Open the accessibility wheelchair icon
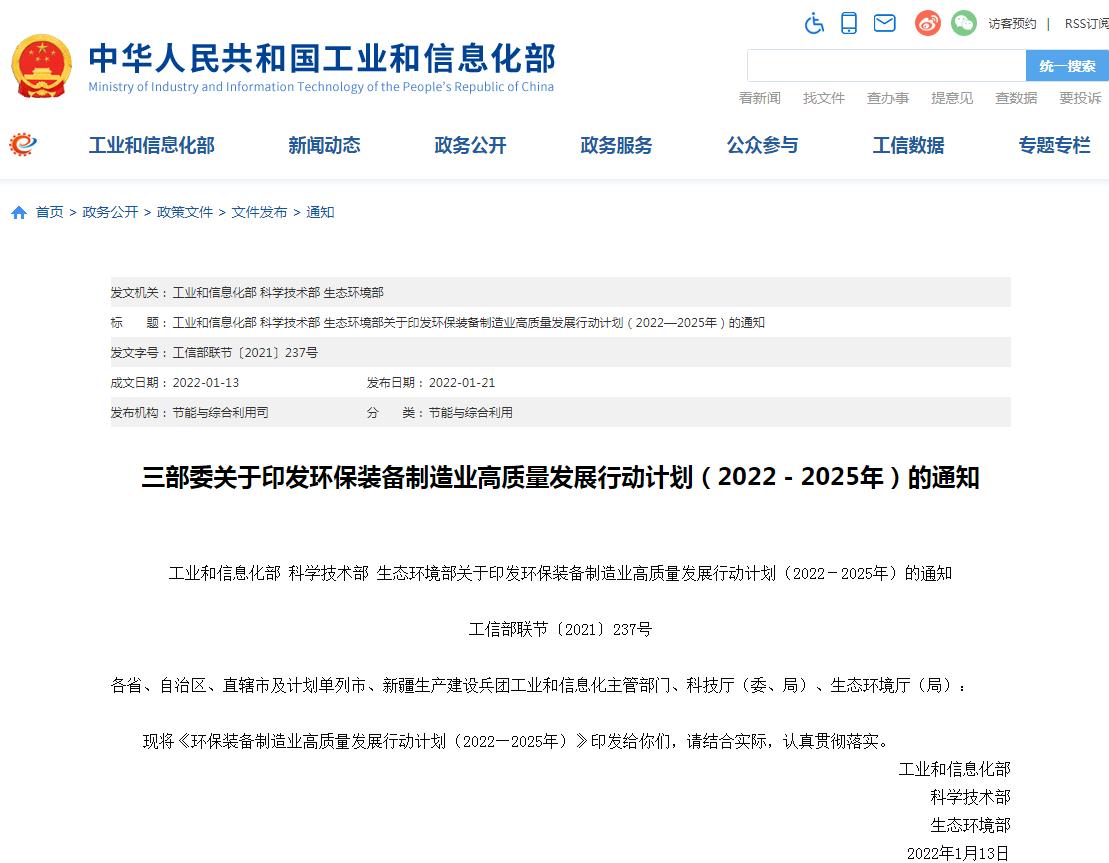 (814, 23)
